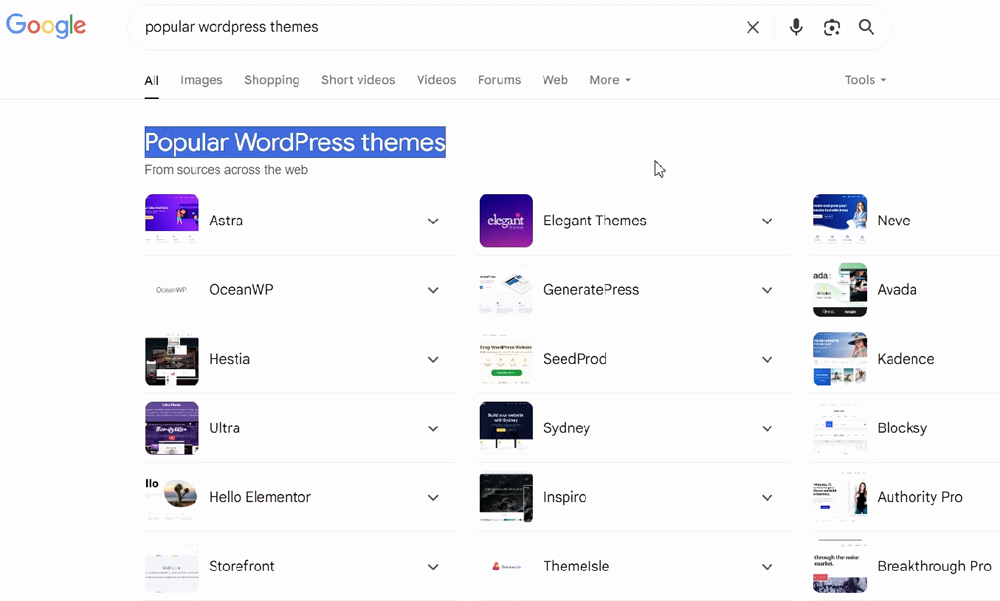Expand the Hestia entry chevron
Screen dimensions: 1000x601
[x=433, y=360]
